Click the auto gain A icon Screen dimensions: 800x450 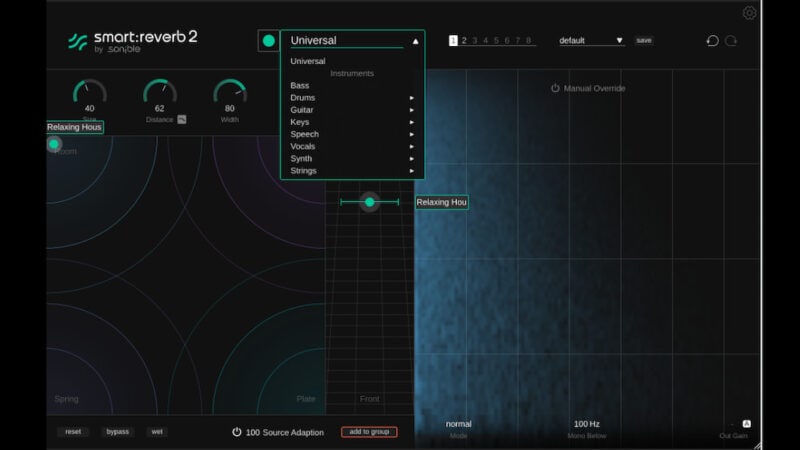tap(746, 423)
